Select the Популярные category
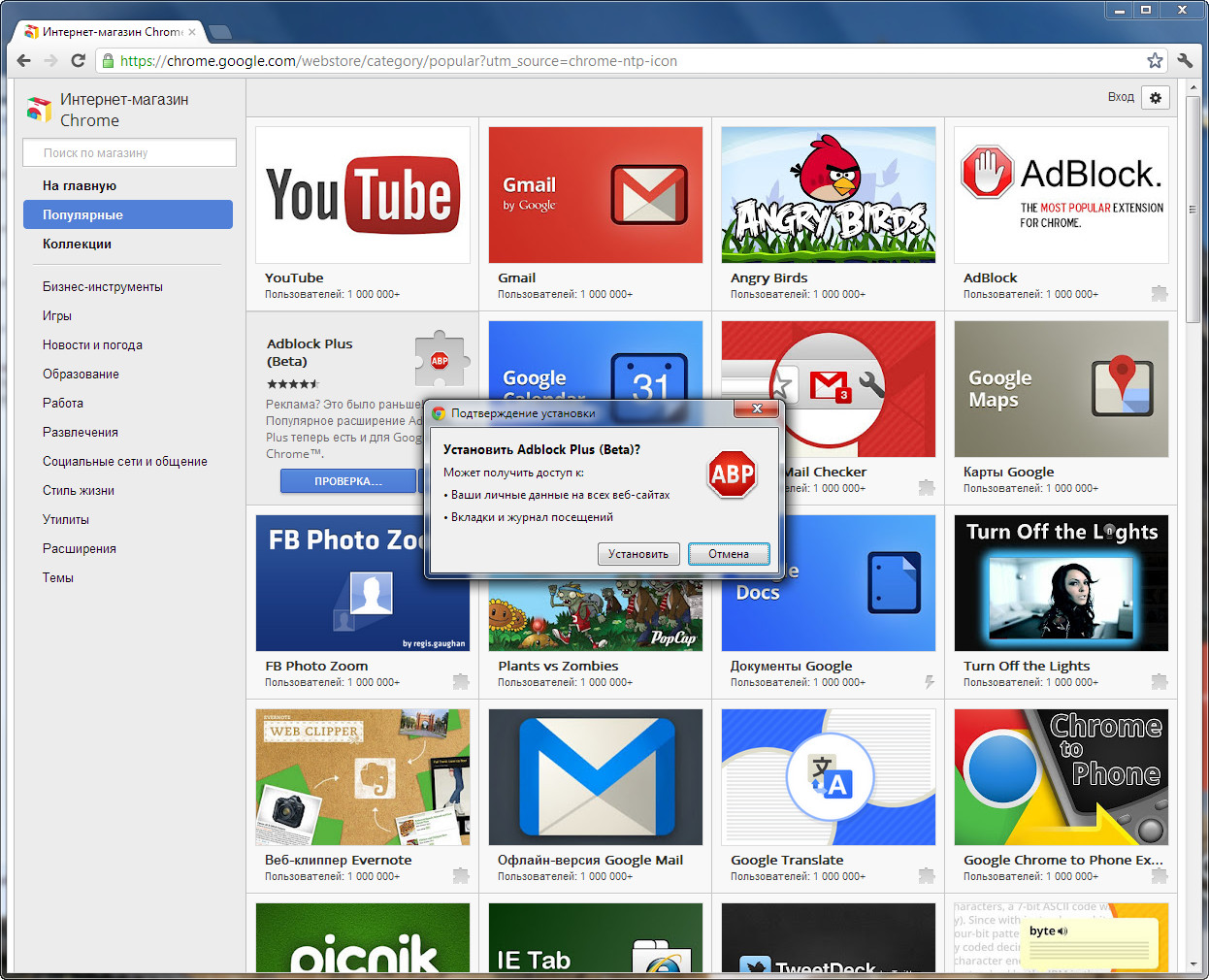Screen dimensions: 1209x980 pos(128,214)
